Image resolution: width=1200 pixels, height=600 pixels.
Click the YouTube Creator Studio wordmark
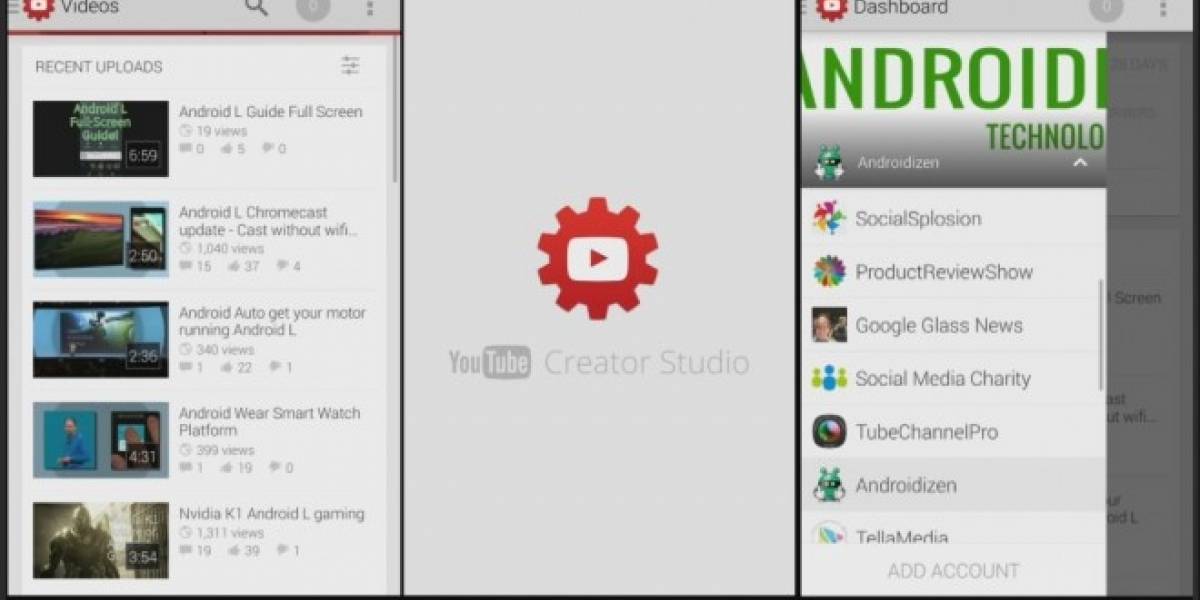598,362
